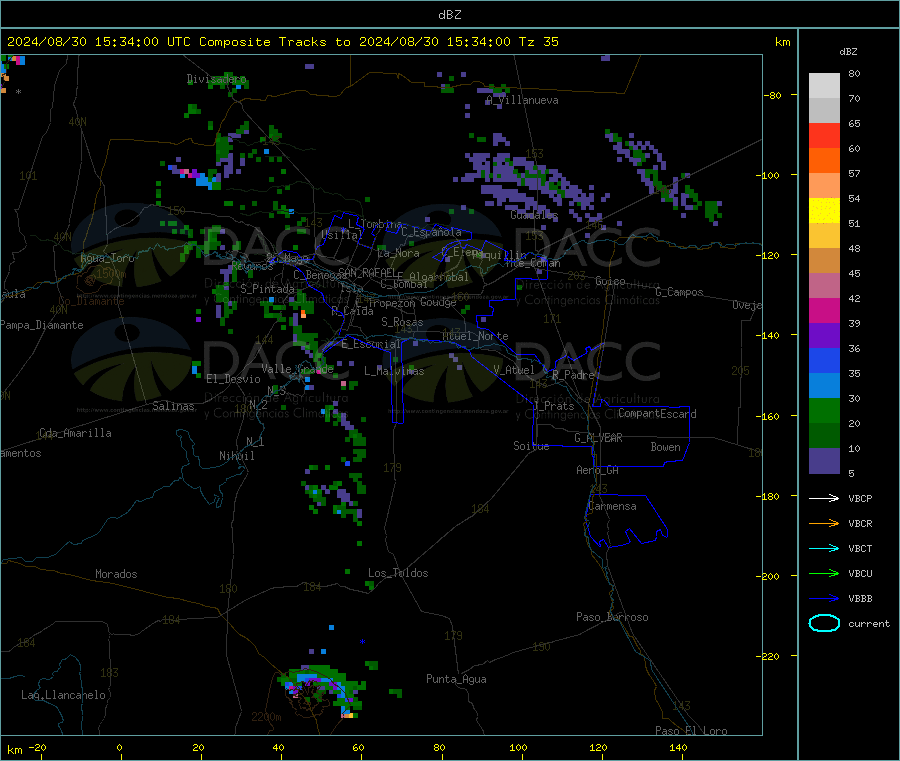Click the Morados map label

coord(116,574)
